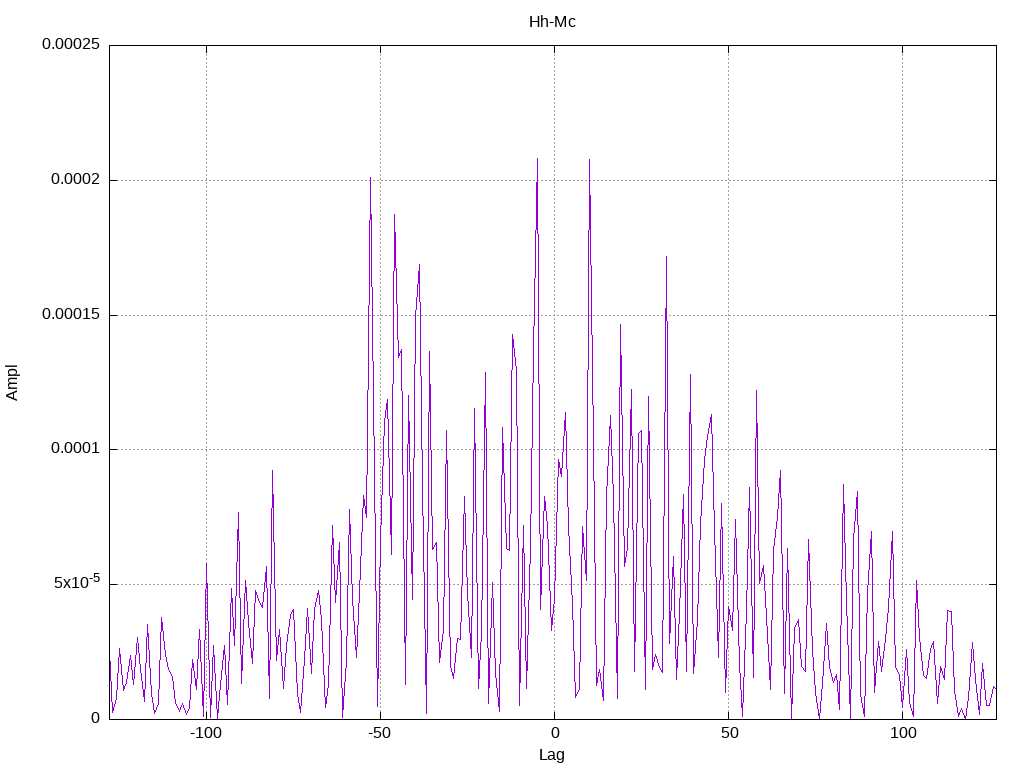Click the peak near lag 58
The height and width of the screenshot is (768, 1024).
[x=756, y=391]
